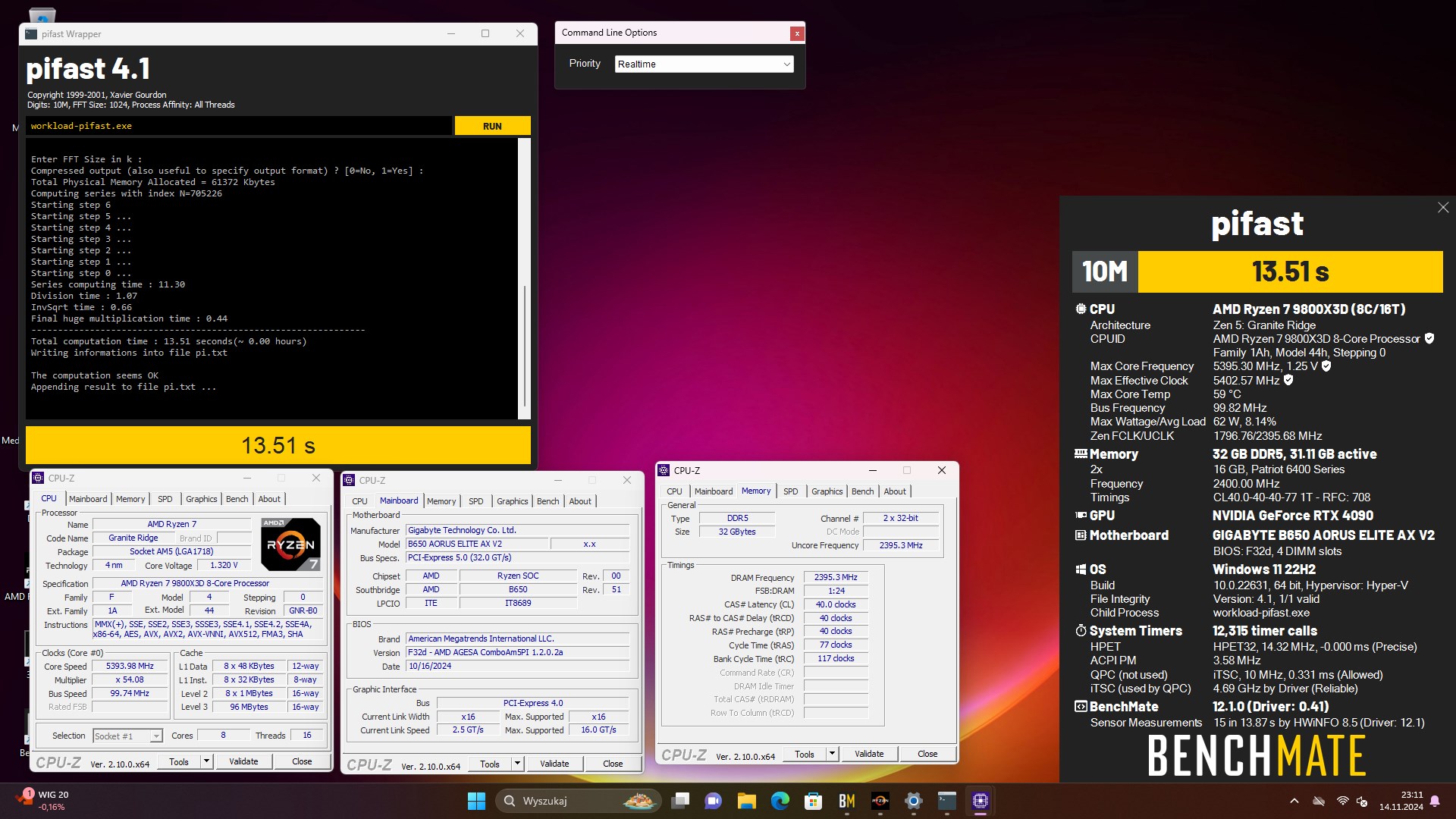1456x819 pixels.
Task: Open the Socket #1 selection dropdown
Action: (x=127, y=736)
